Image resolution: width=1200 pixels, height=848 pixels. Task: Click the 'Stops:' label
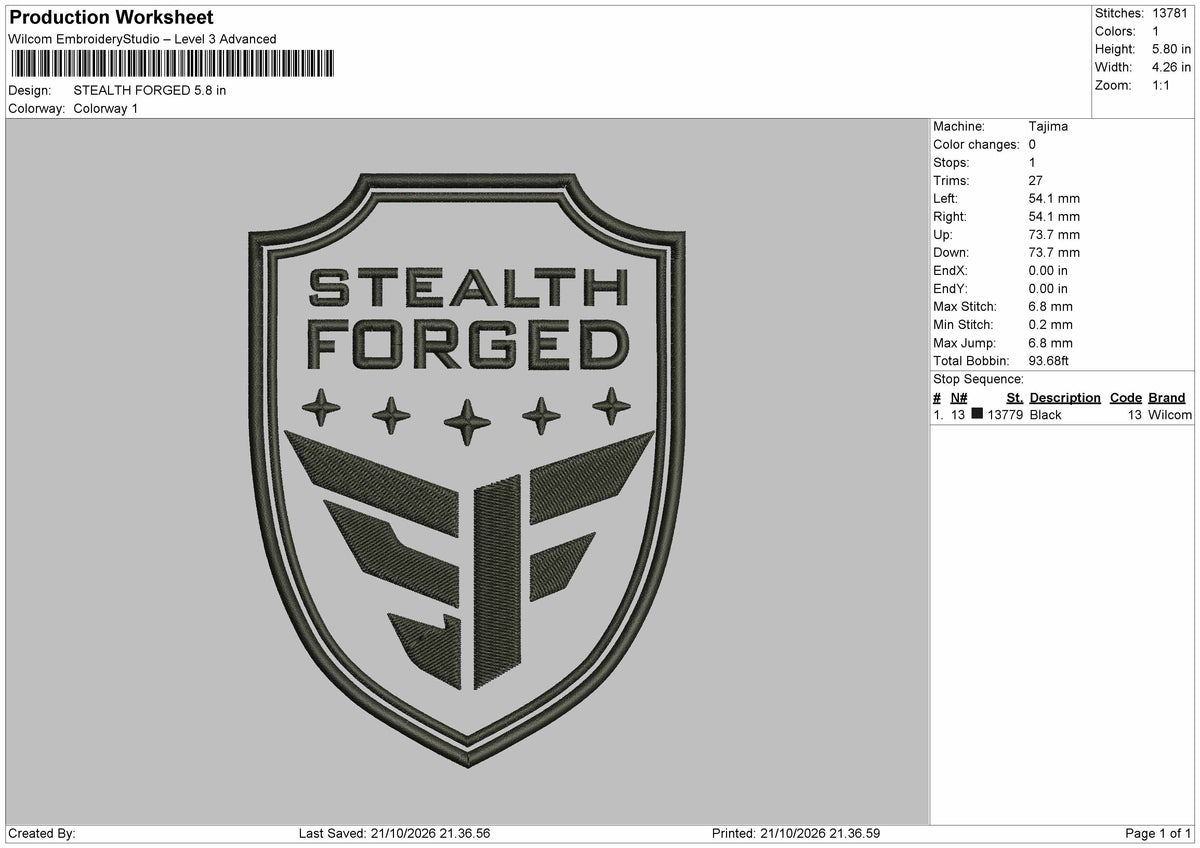click(x=951, y=162)
